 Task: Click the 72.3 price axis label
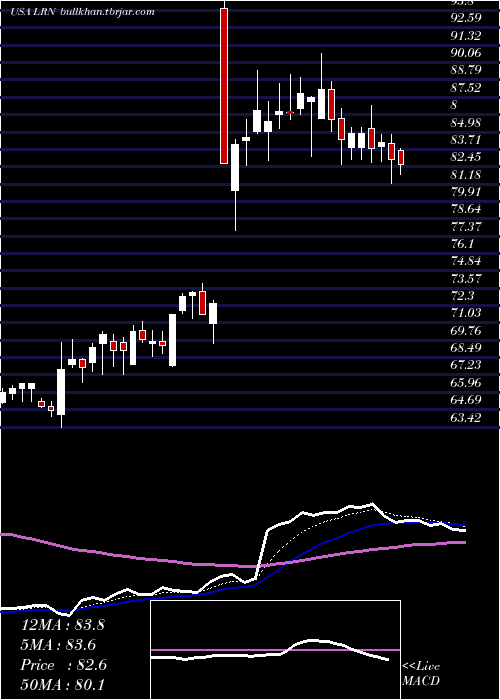click(x=462, y=296)
